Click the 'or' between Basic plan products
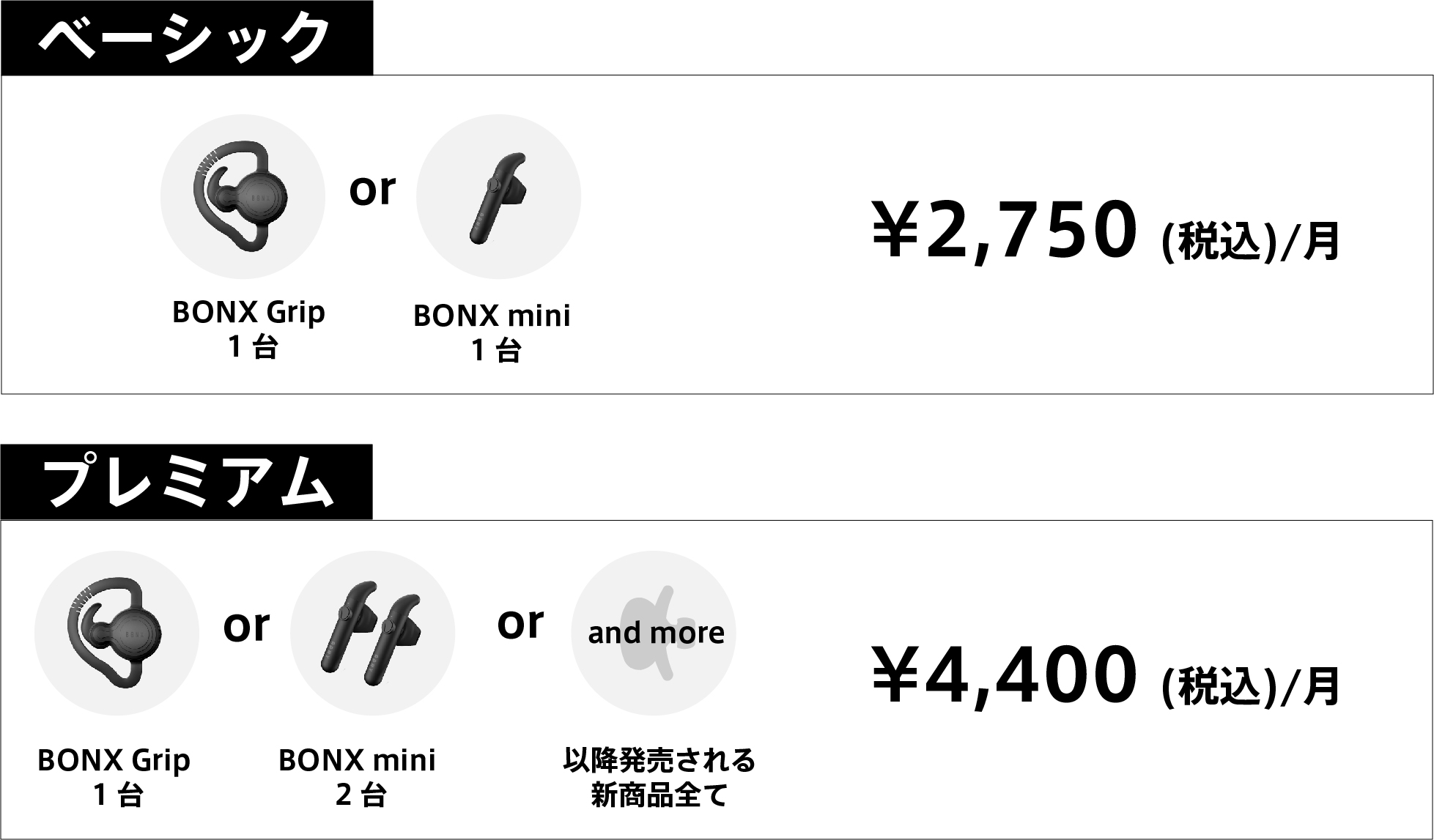1434x840 pixels. (372, 190)
